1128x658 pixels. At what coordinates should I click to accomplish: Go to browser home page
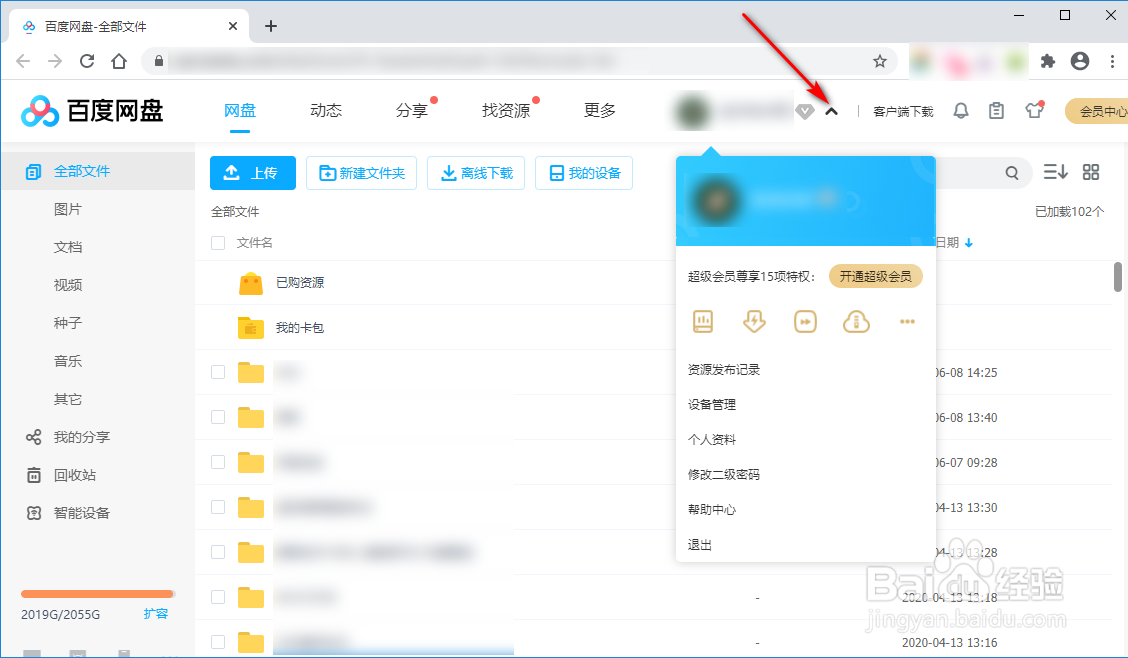(119, 61)
